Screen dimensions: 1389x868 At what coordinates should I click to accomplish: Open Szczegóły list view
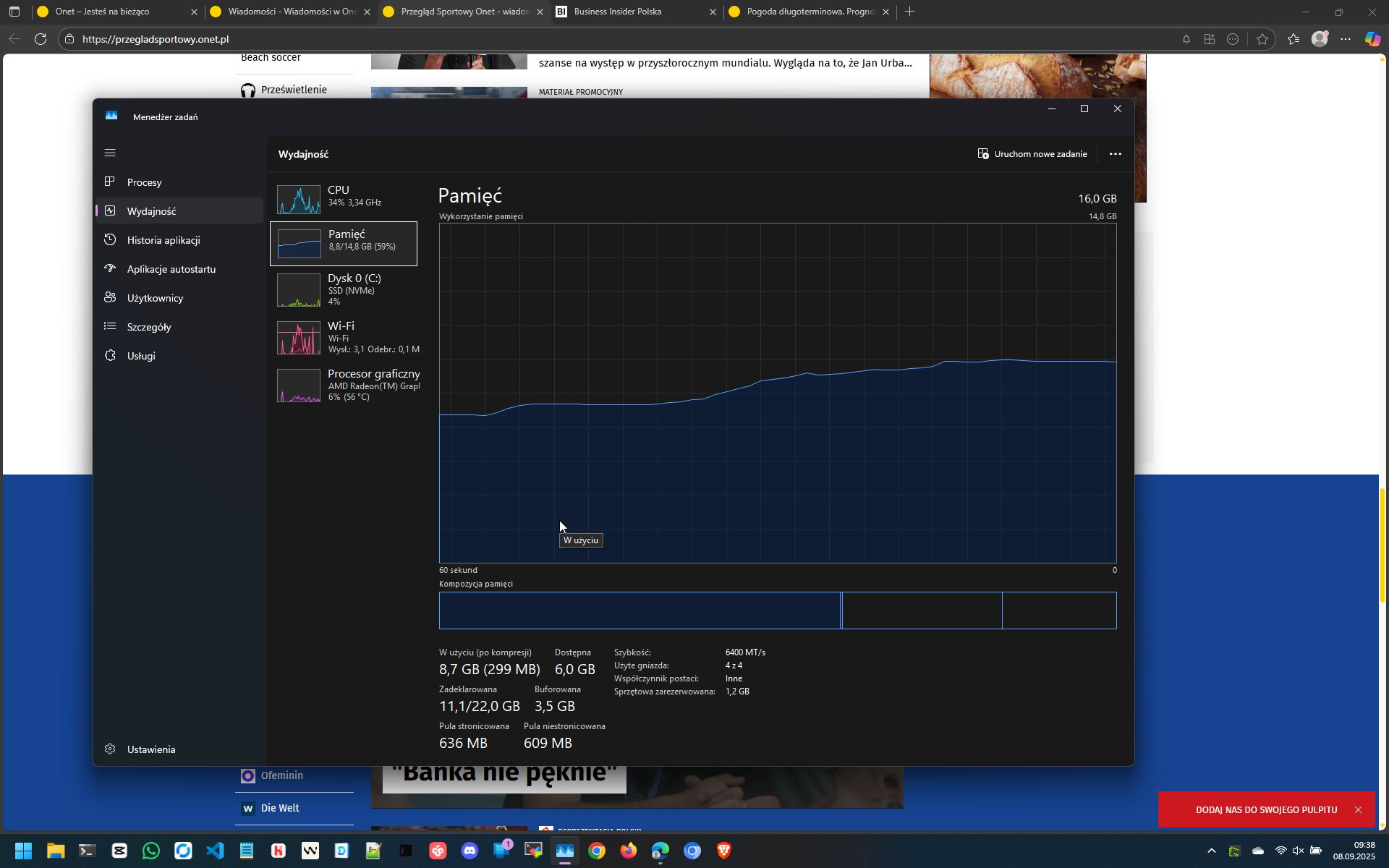pyautogui.click(x=149, y=327)
